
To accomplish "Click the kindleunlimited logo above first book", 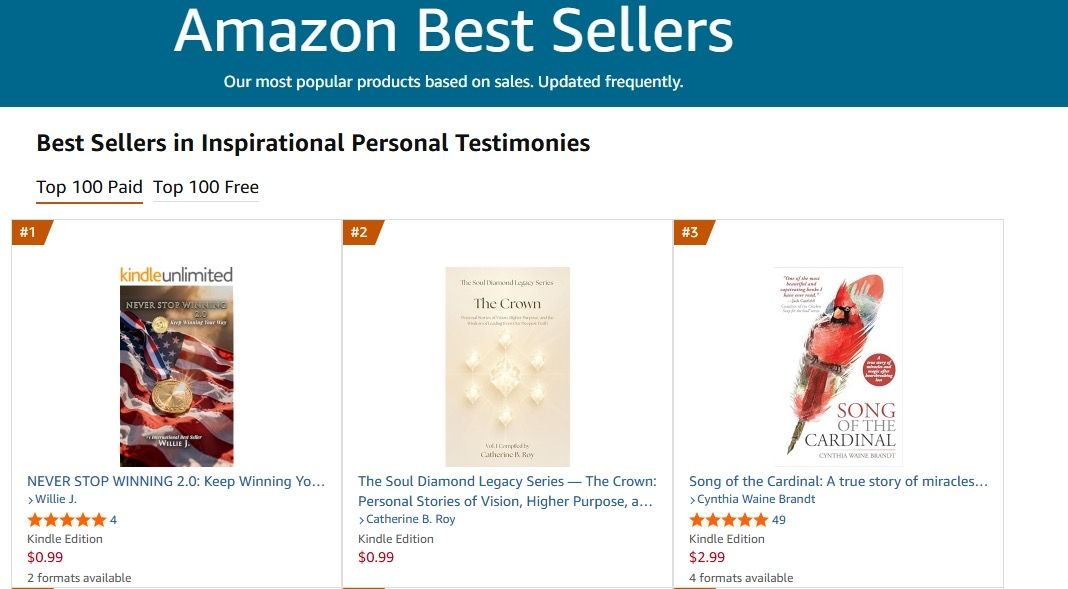I will pos(176,274).
